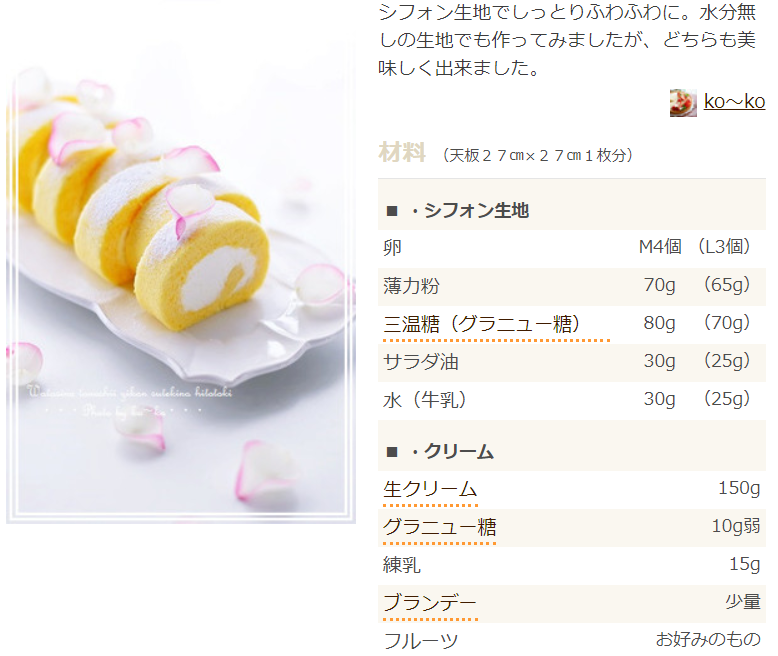Select the フルーツ ingredient row
Viewport: 778px width, 656px height.
[x=572, y=641]
